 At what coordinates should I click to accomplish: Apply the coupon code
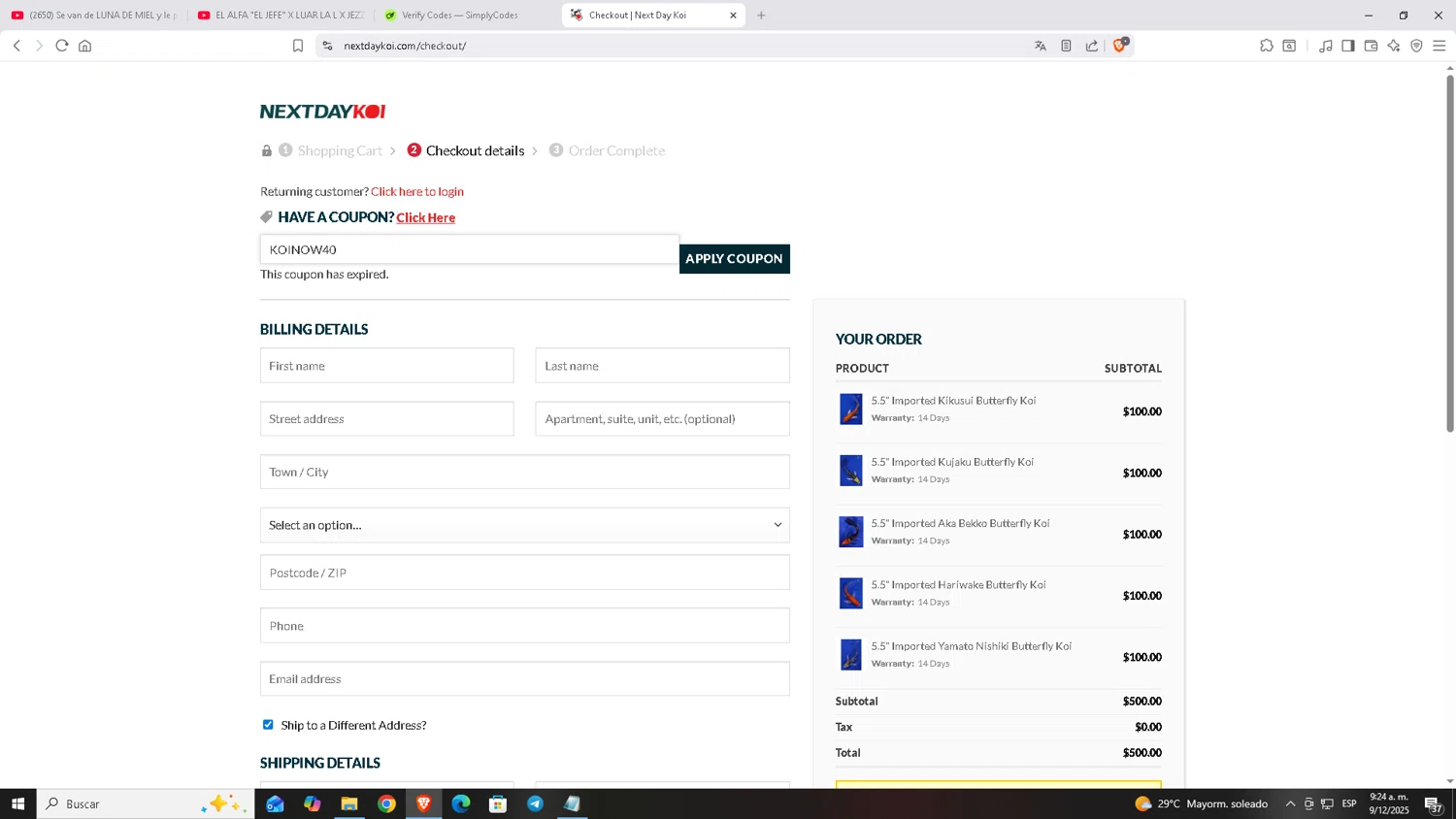735,259
